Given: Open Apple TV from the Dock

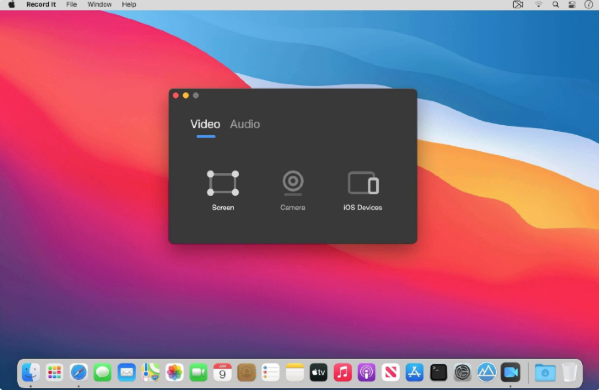Looking at the screenshot, I should coord(319,372).
